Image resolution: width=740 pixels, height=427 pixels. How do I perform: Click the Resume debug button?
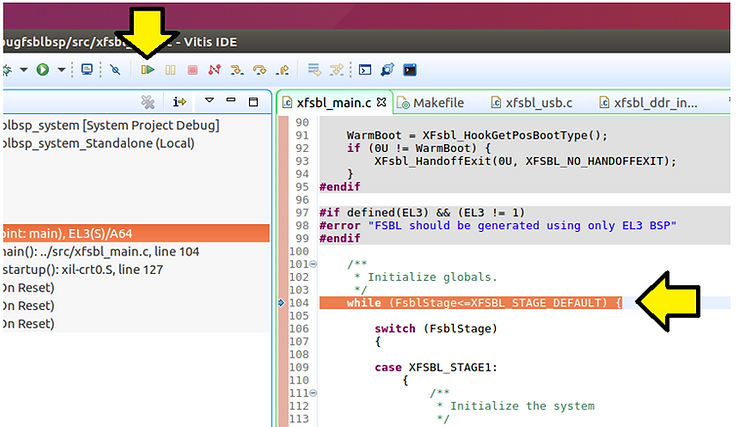[x=148, y=70]
